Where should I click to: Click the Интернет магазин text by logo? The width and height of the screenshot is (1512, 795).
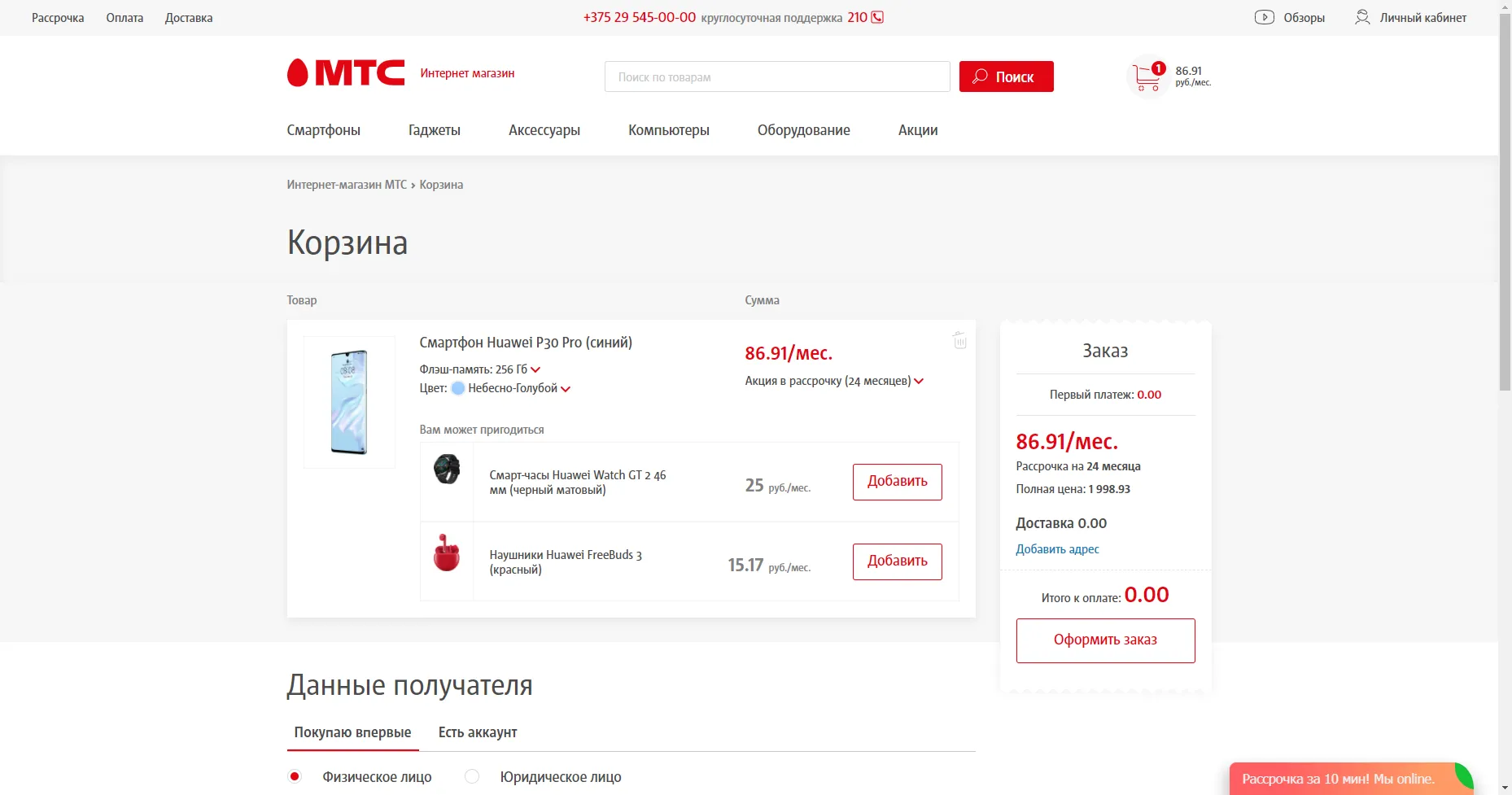[467, 73]
